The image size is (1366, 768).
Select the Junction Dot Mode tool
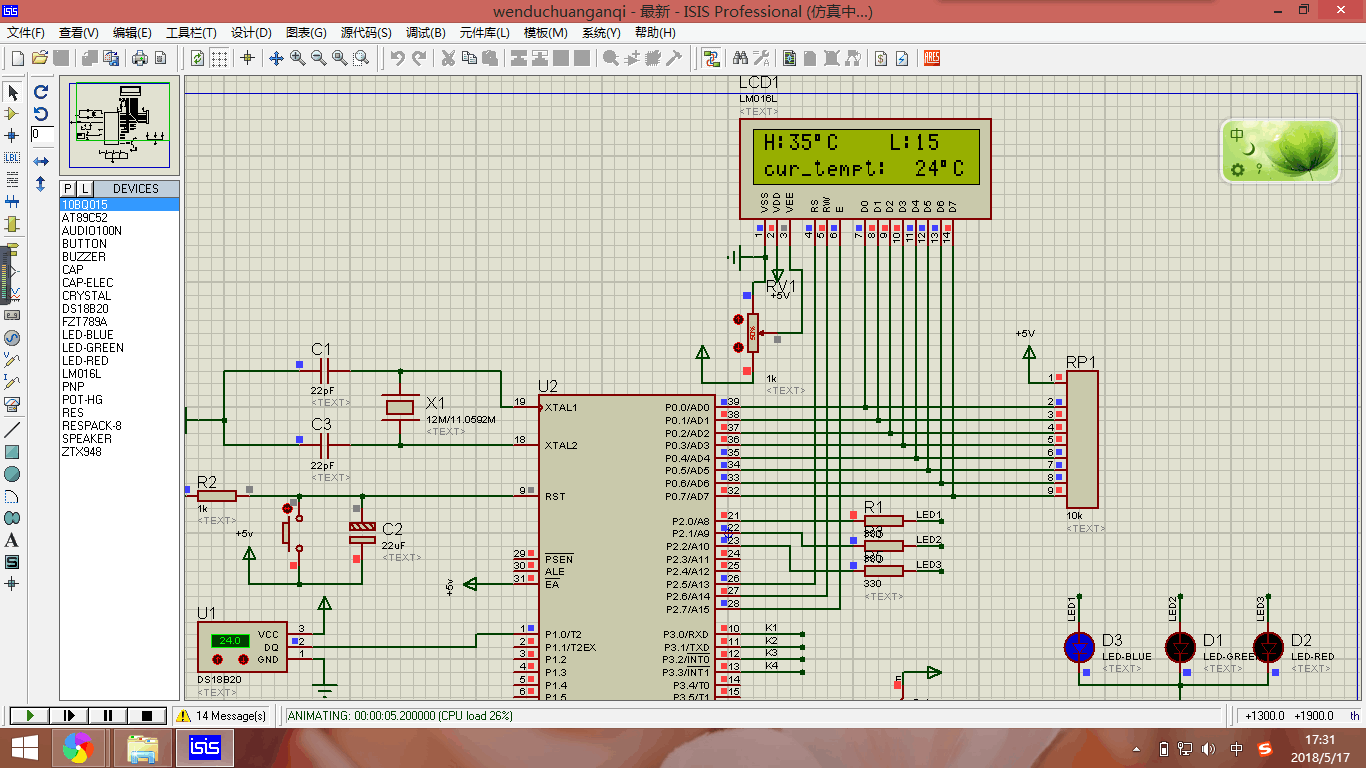13,135
